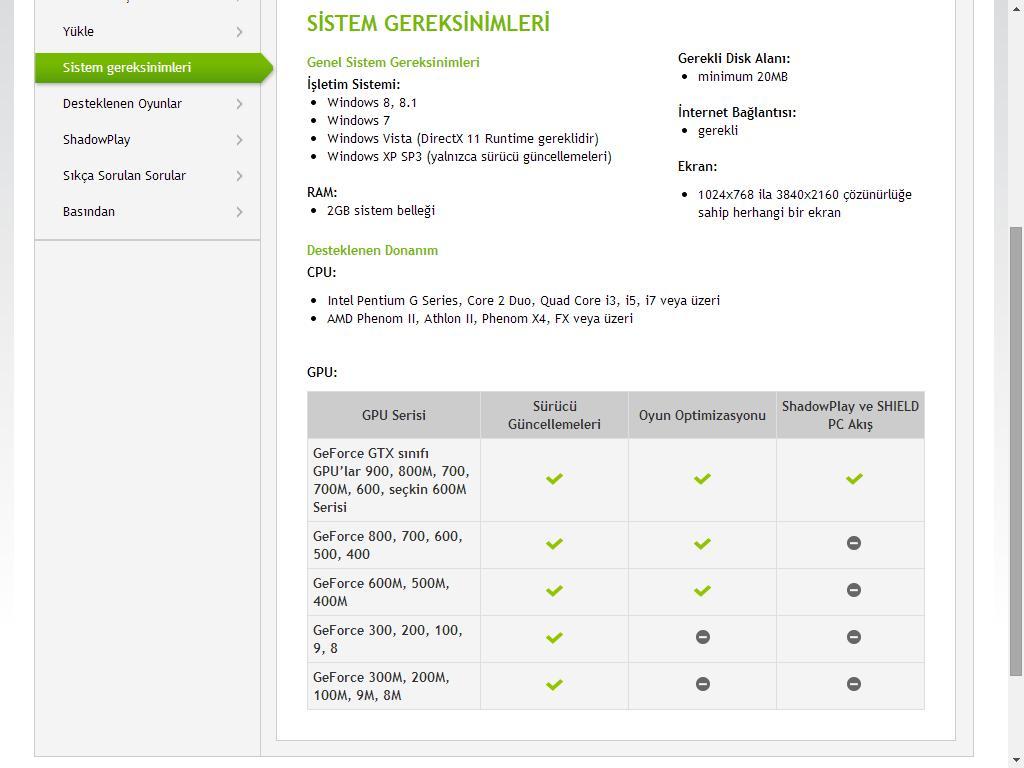Expand the Yükle menu arrow

(x=239, y=32)
